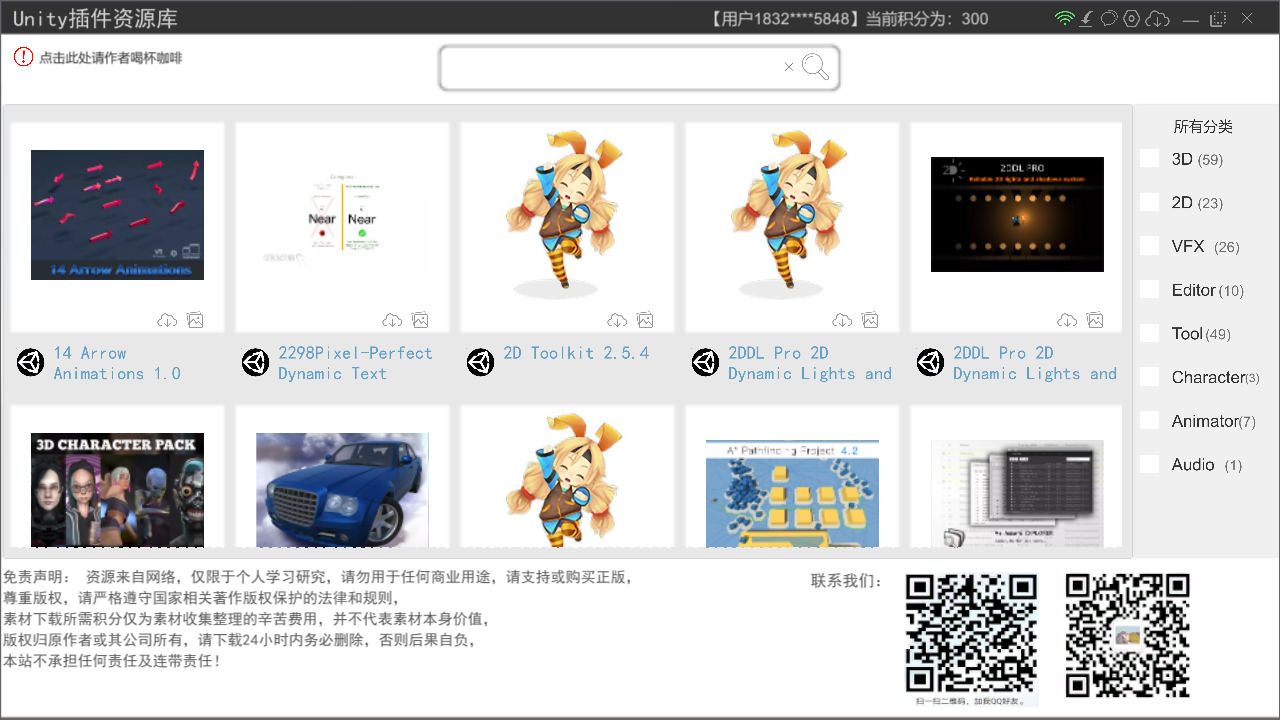Tick the Editor (10) category checkbox

tap(1150, 289)
